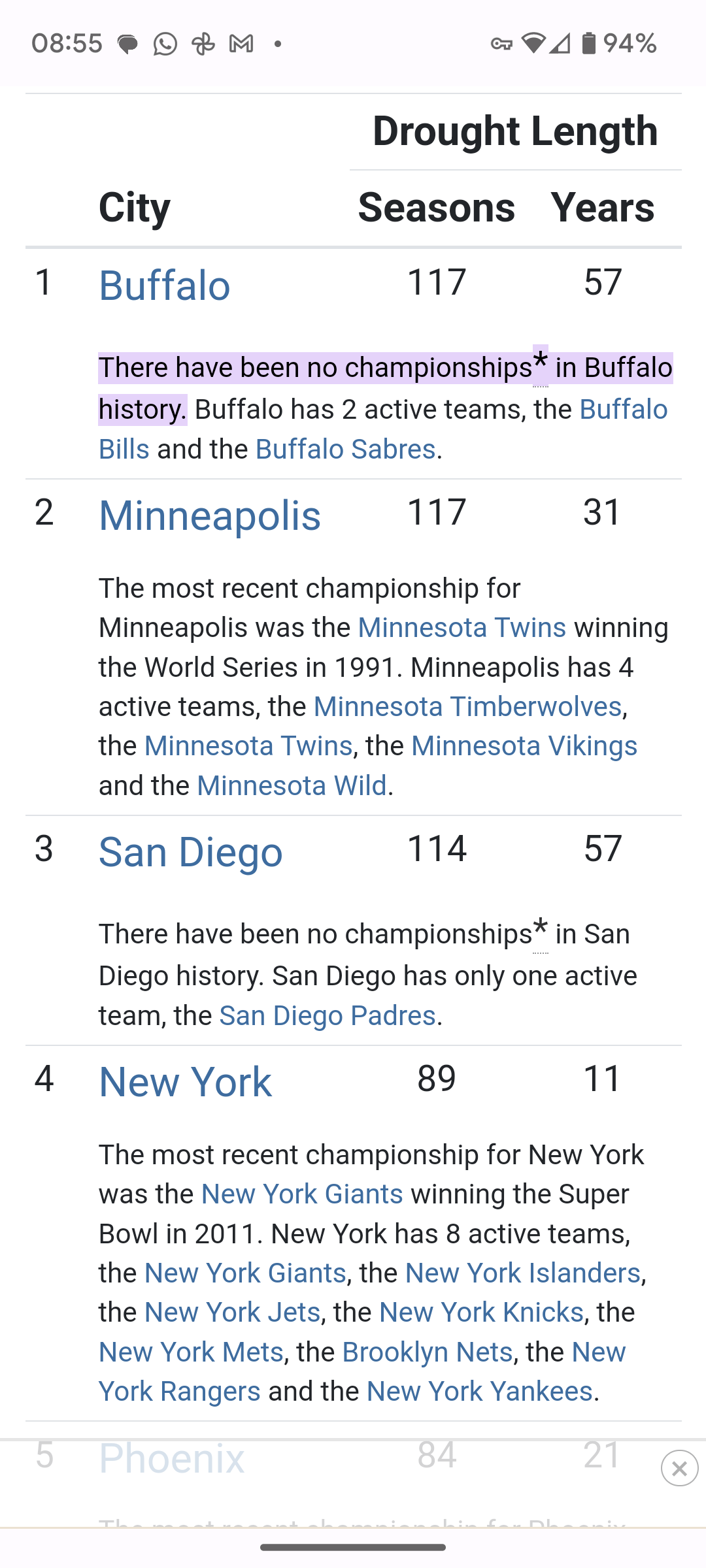
Task: Sort table by Years column header
Action: (x=602, y=208)
